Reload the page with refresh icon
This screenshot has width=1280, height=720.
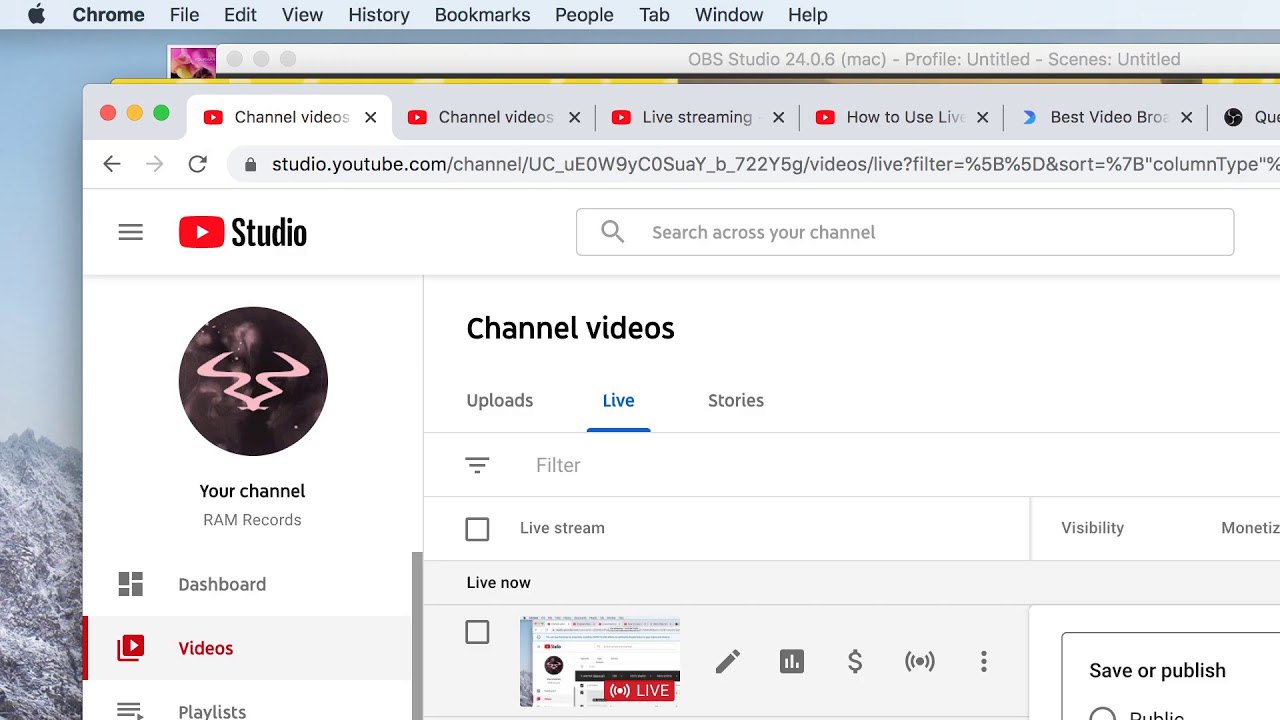pyautogui.click(x=198, y=164)
